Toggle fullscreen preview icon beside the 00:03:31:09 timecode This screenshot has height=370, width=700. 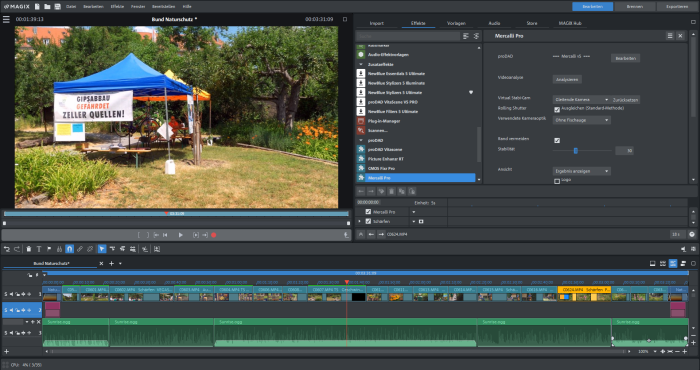(345, 19)
